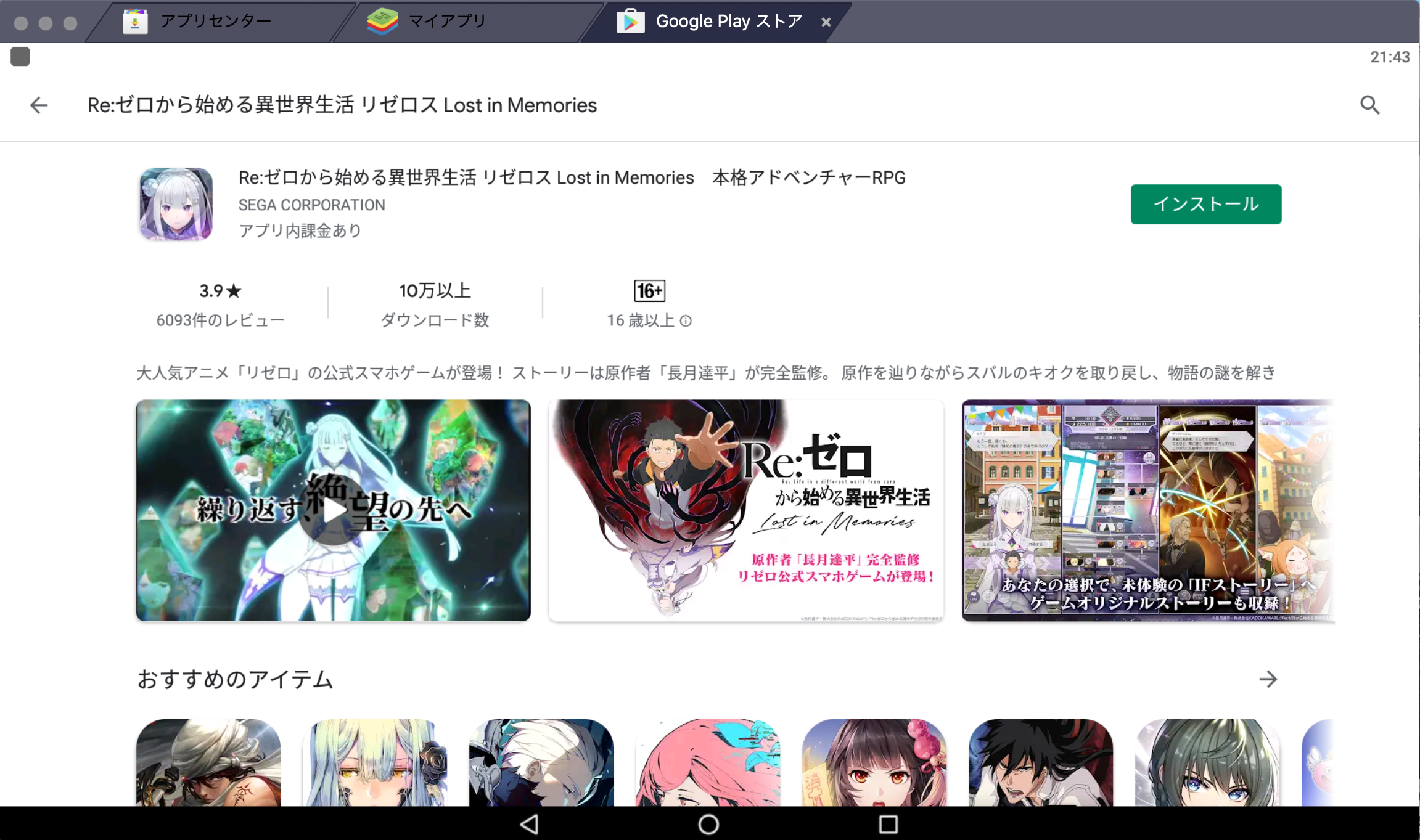
Task: Open the Re:ゼロ logo screenshot with Subaru
Action: 746,510
